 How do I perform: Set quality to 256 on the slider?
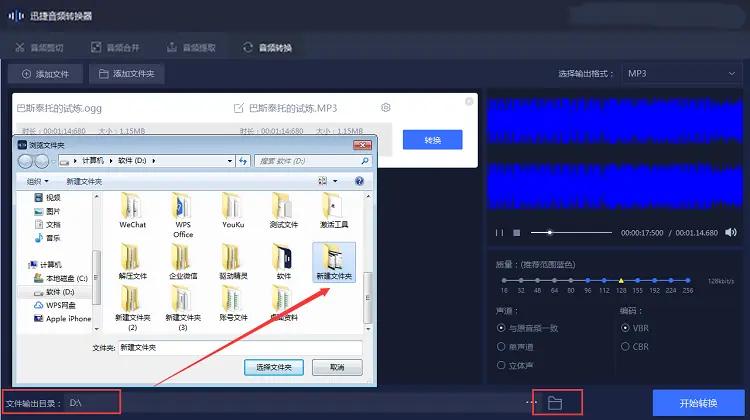tap(688, 280)
